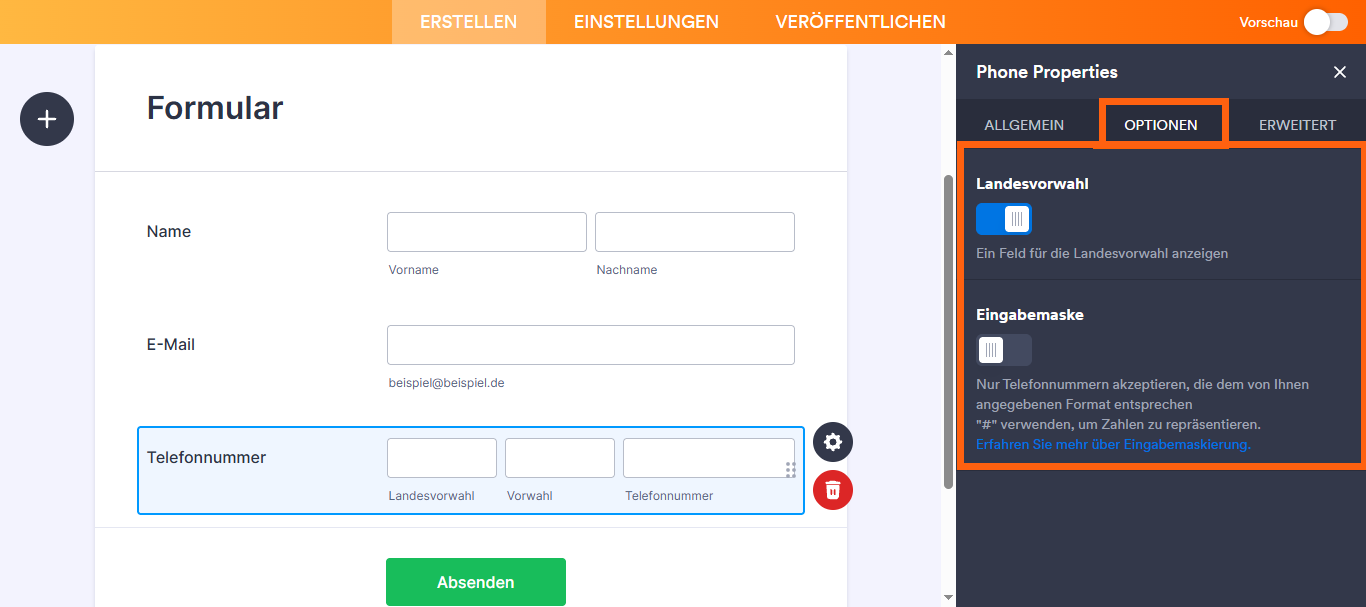Click the green Absenden button

coord(476,582)
